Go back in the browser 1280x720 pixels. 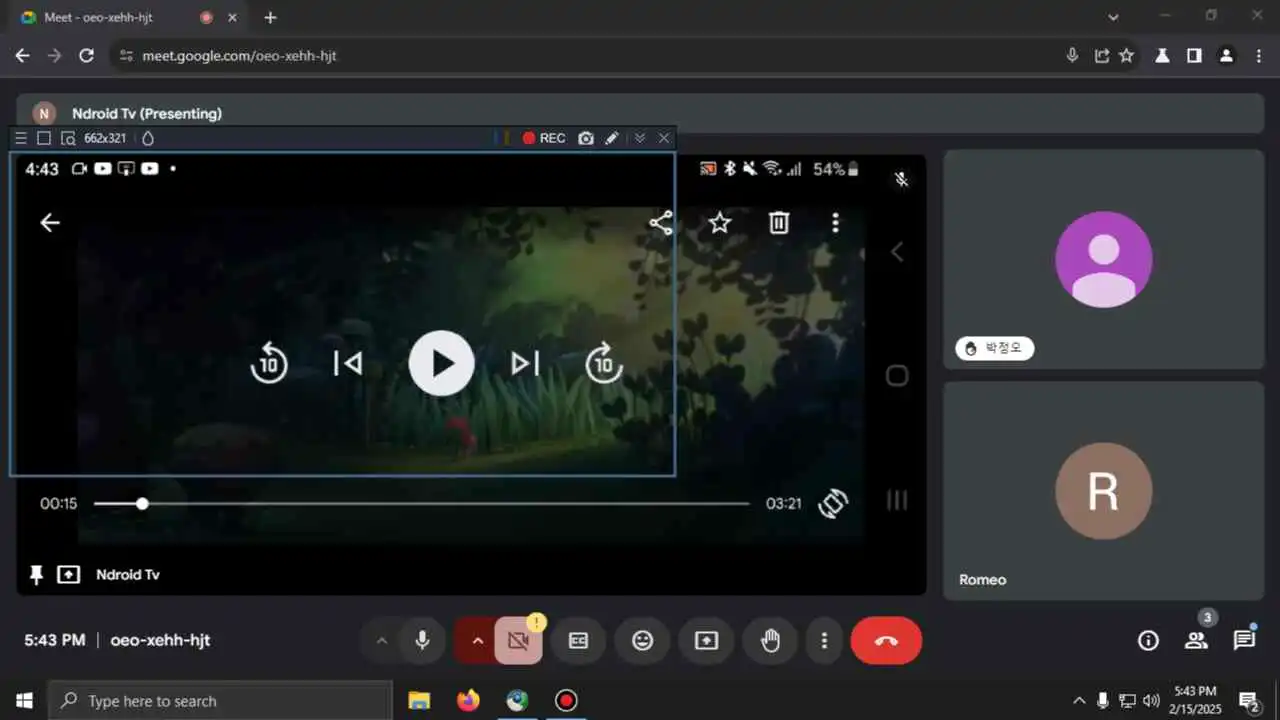tap(22, 56)
